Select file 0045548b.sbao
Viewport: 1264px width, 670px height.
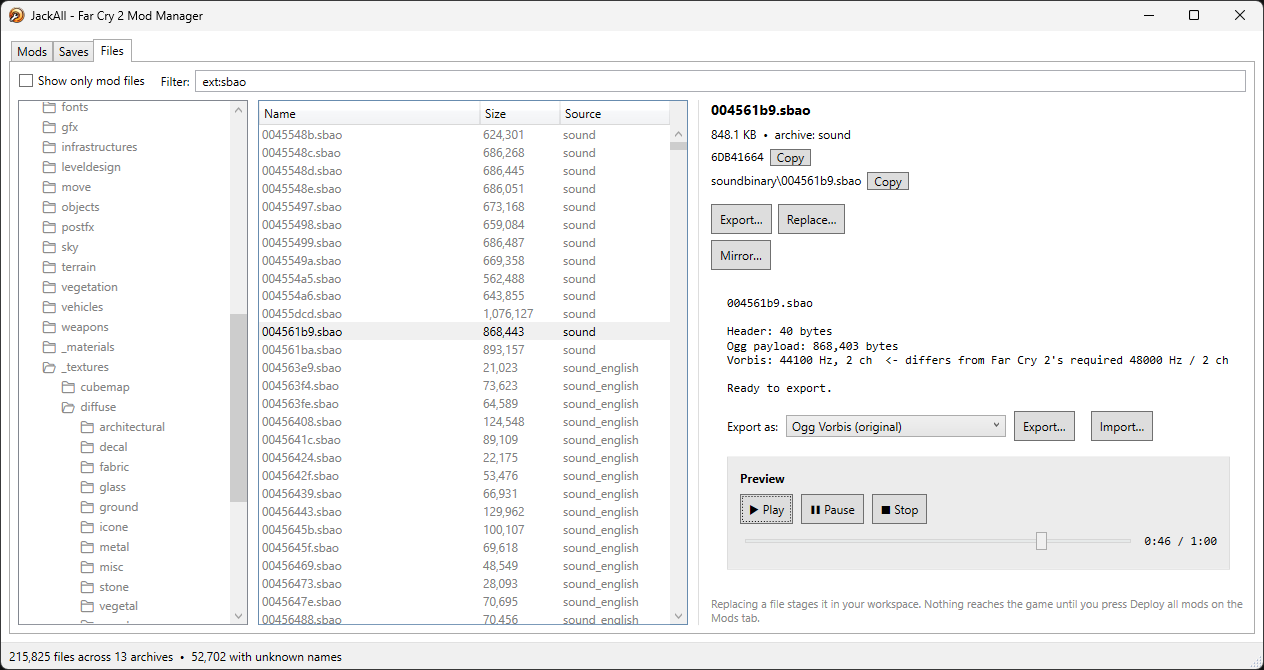click(464, 135)
